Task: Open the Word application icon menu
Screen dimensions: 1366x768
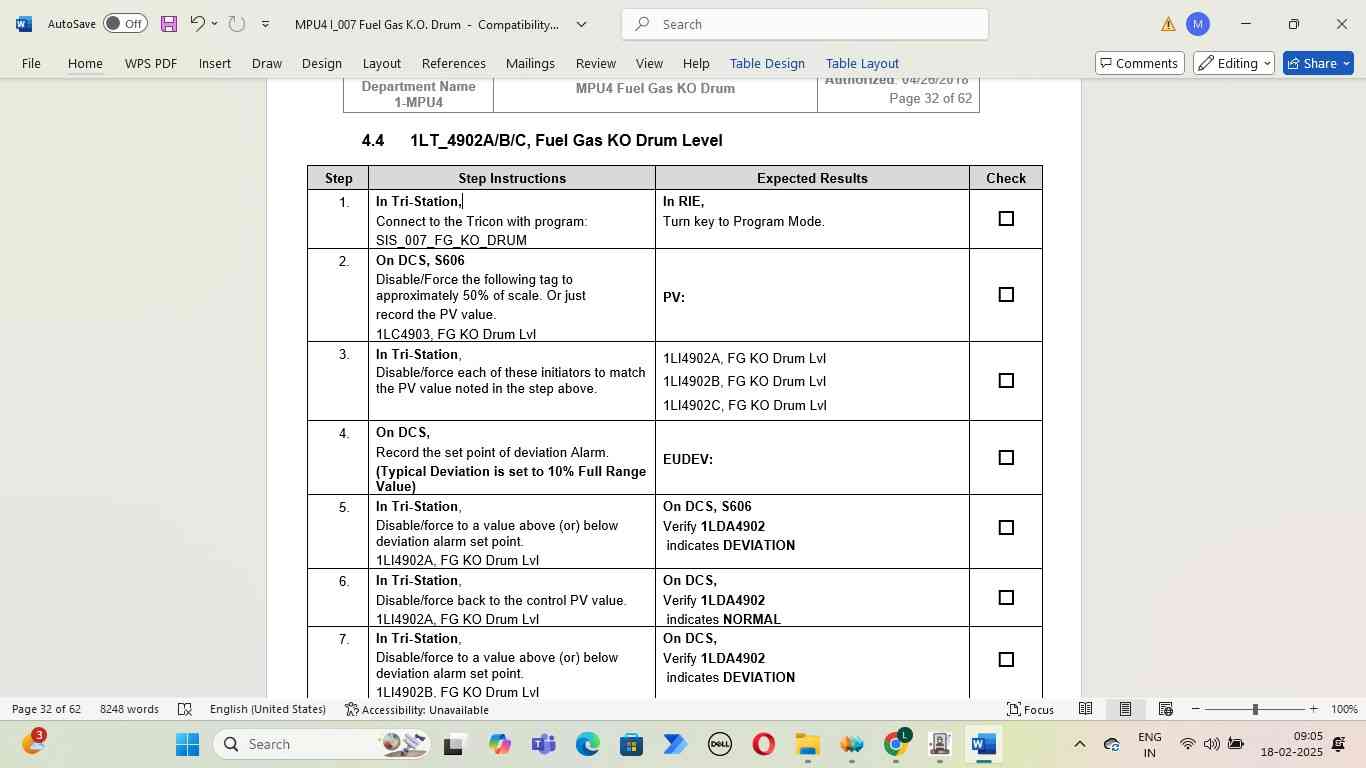Action: (24, 24)
